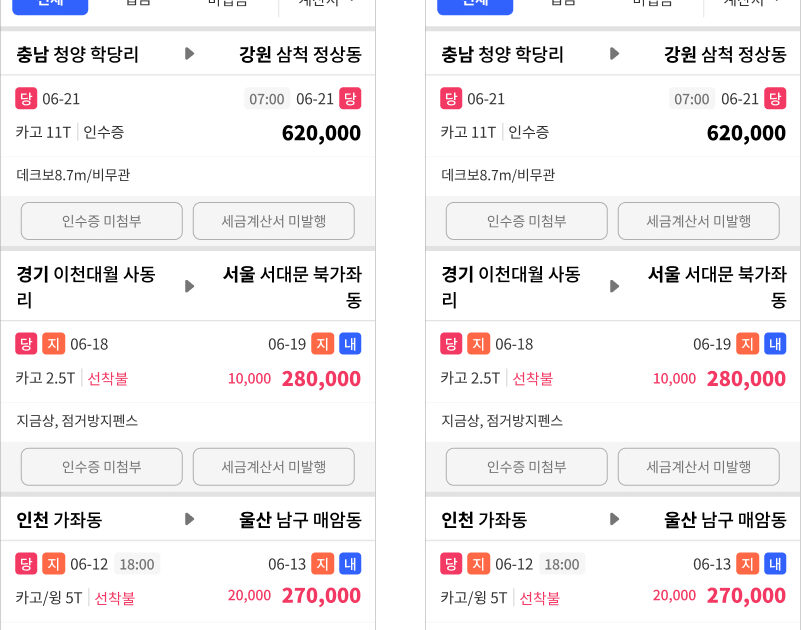Click the arrow icon after 인천 가좌동 in right panel
The height and width of the screenshot is (630, 801).
(x=614, y=519)
